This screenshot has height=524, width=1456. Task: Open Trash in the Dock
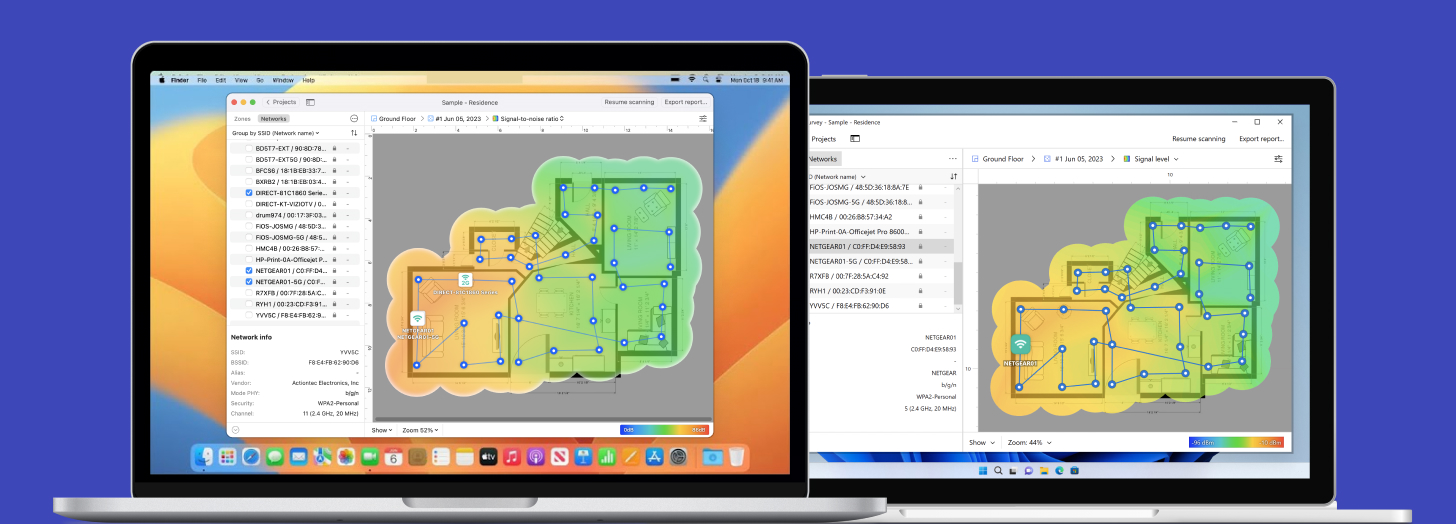point(737,456)
